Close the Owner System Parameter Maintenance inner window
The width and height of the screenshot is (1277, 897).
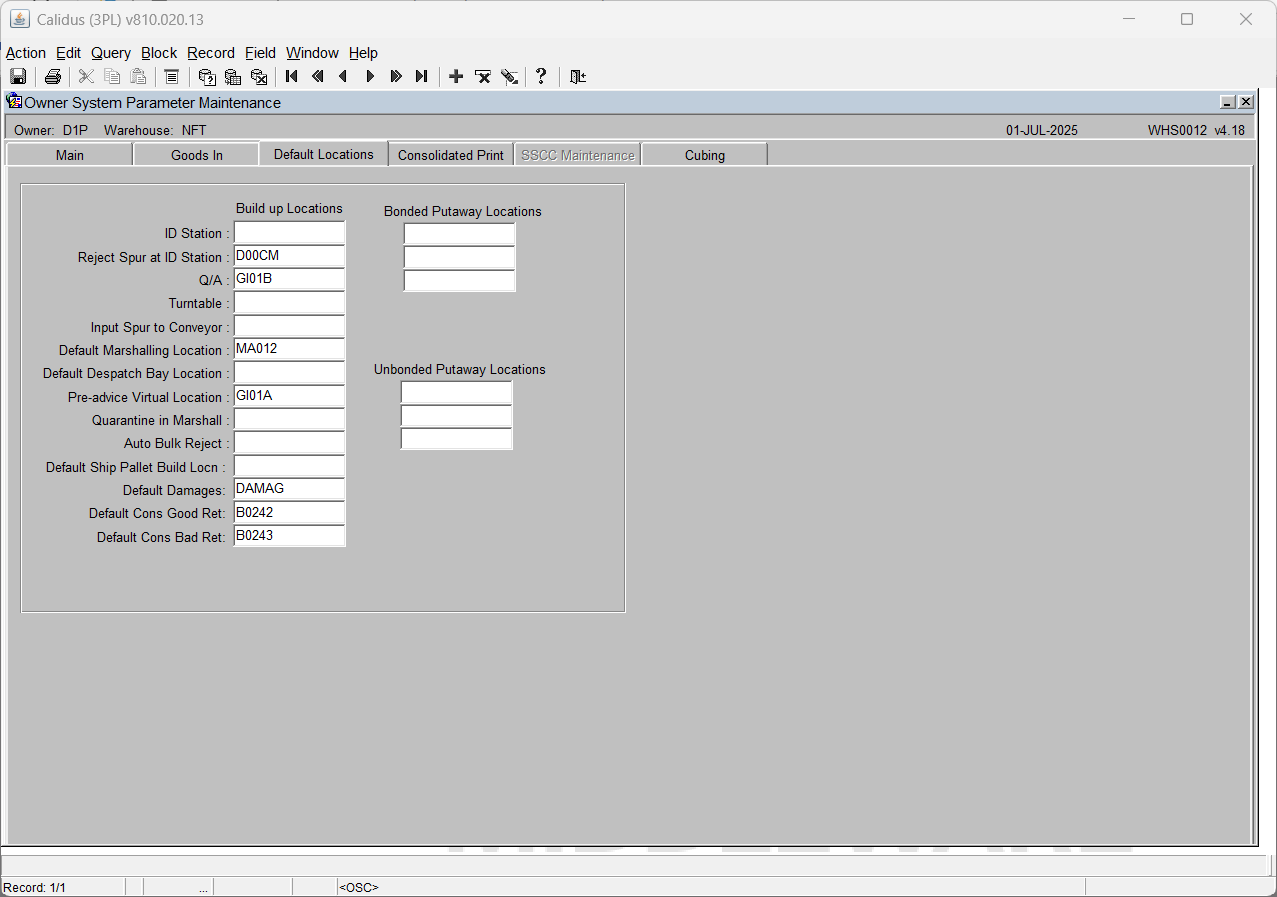[1245, 102]
